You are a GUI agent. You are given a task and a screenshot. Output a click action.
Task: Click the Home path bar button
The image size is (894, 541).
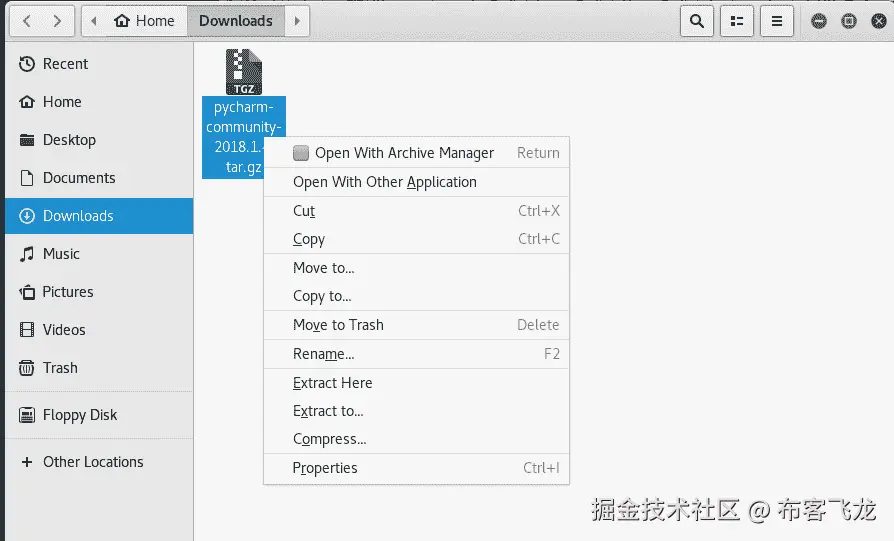click(x=145, y=20)
